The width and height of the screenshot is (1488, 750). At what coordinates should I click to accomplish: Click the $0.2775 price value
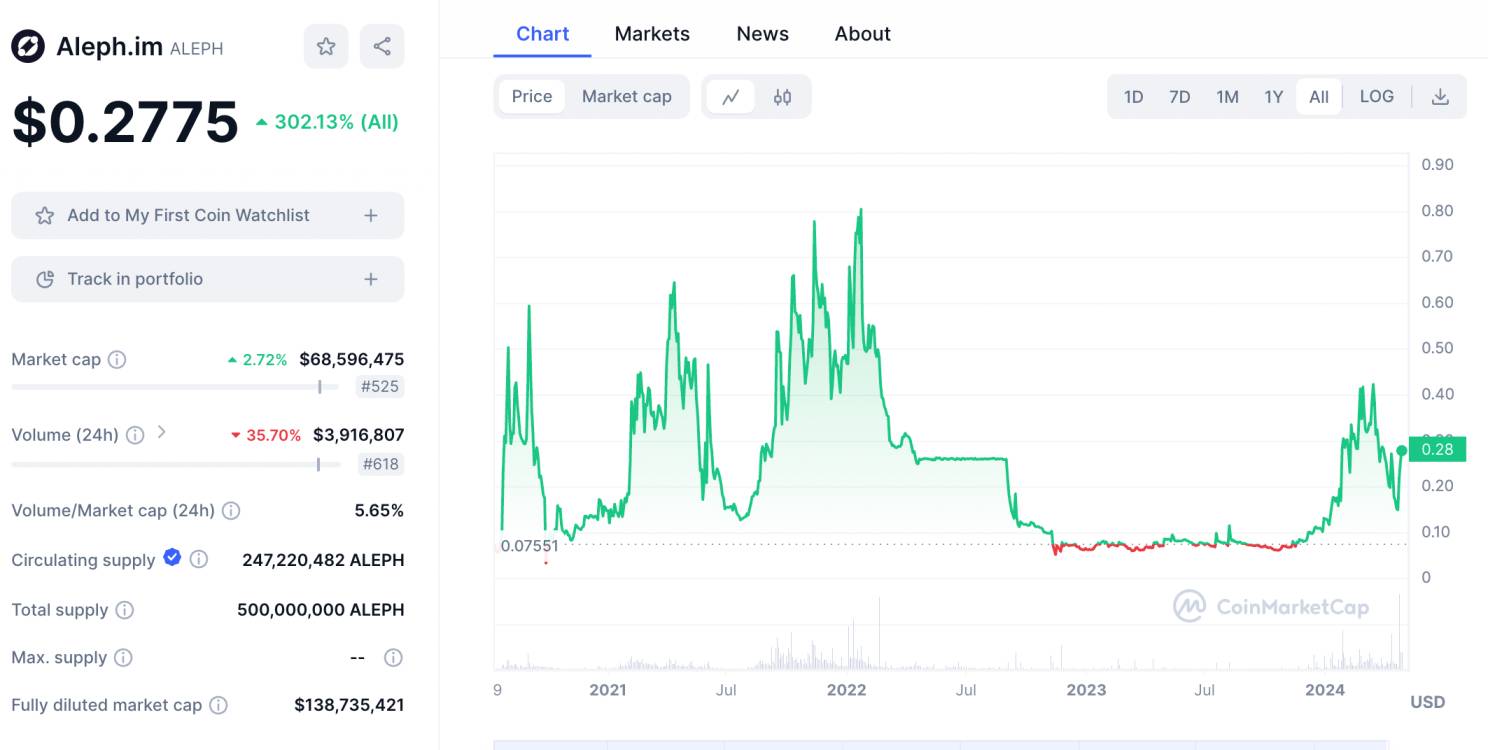125,122
